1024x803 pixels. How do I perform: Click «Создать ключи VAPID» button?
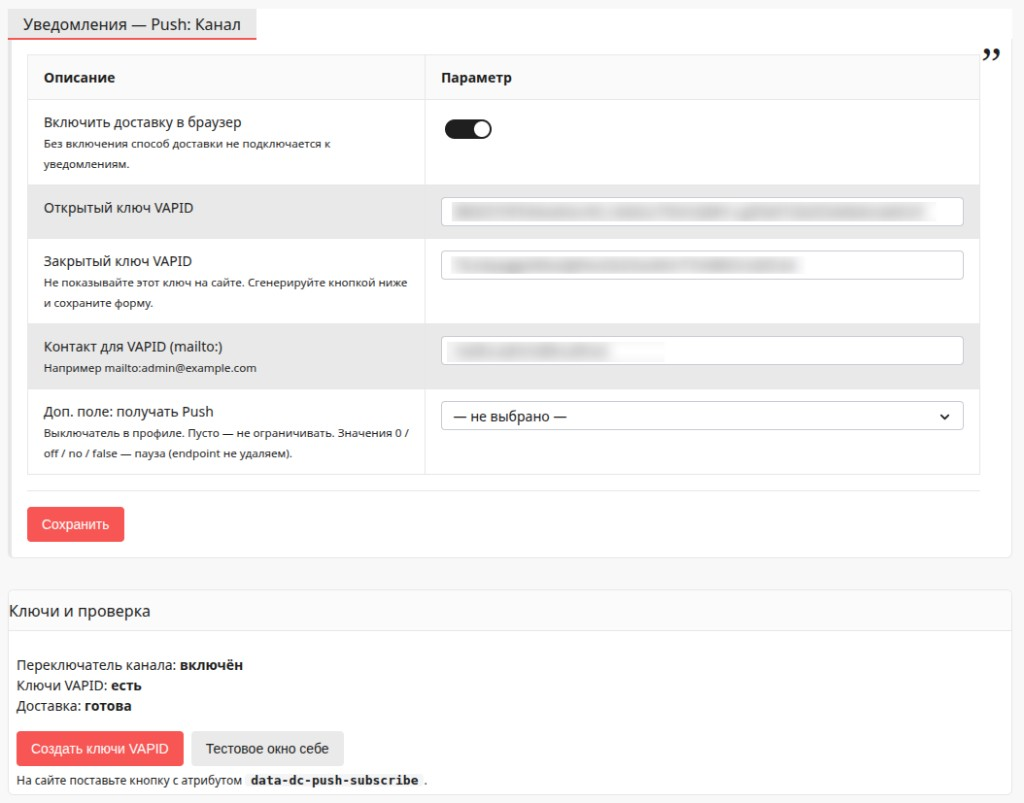100,748
